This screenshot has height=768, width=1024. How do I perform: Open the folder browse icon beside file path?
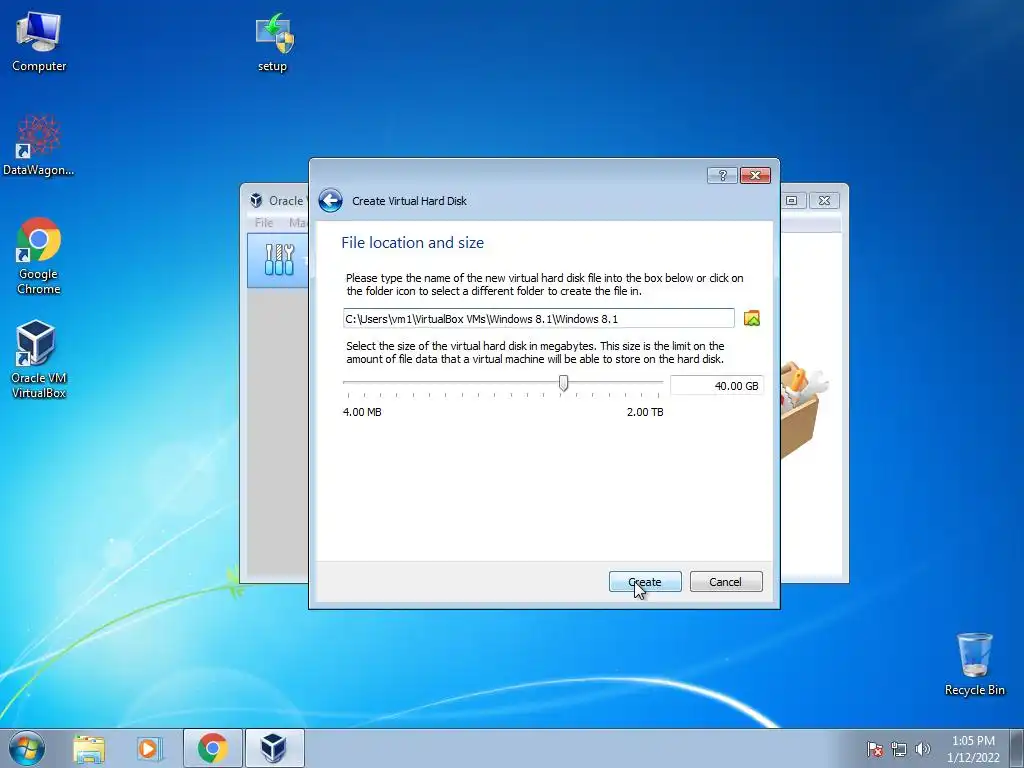coord(752,319)
